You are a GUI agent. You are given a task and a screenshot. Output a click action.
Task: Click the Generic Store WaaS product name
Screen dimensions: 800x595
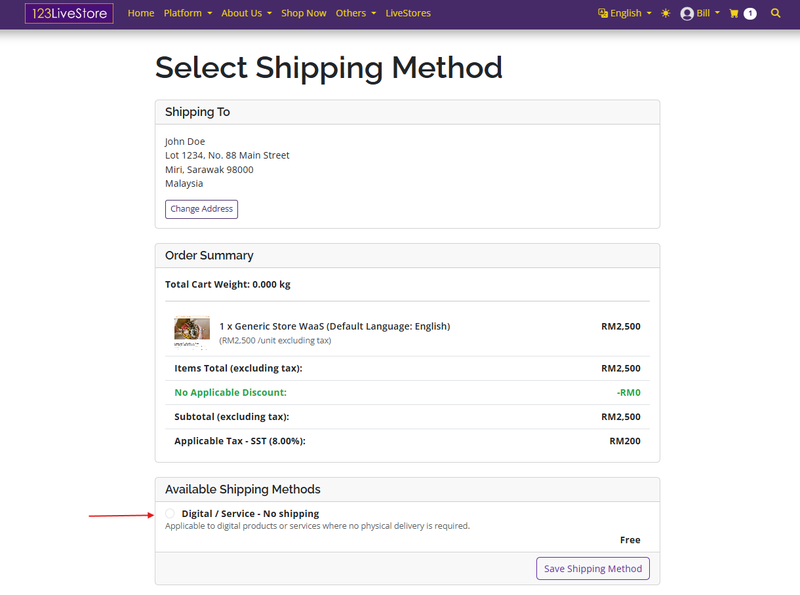335,326
